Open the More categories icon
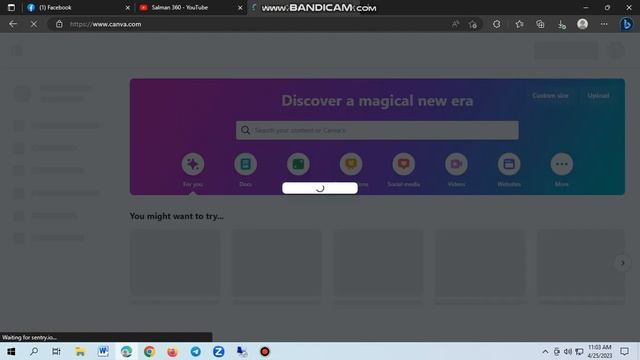640x360 pixels. (x=562, y=164)
